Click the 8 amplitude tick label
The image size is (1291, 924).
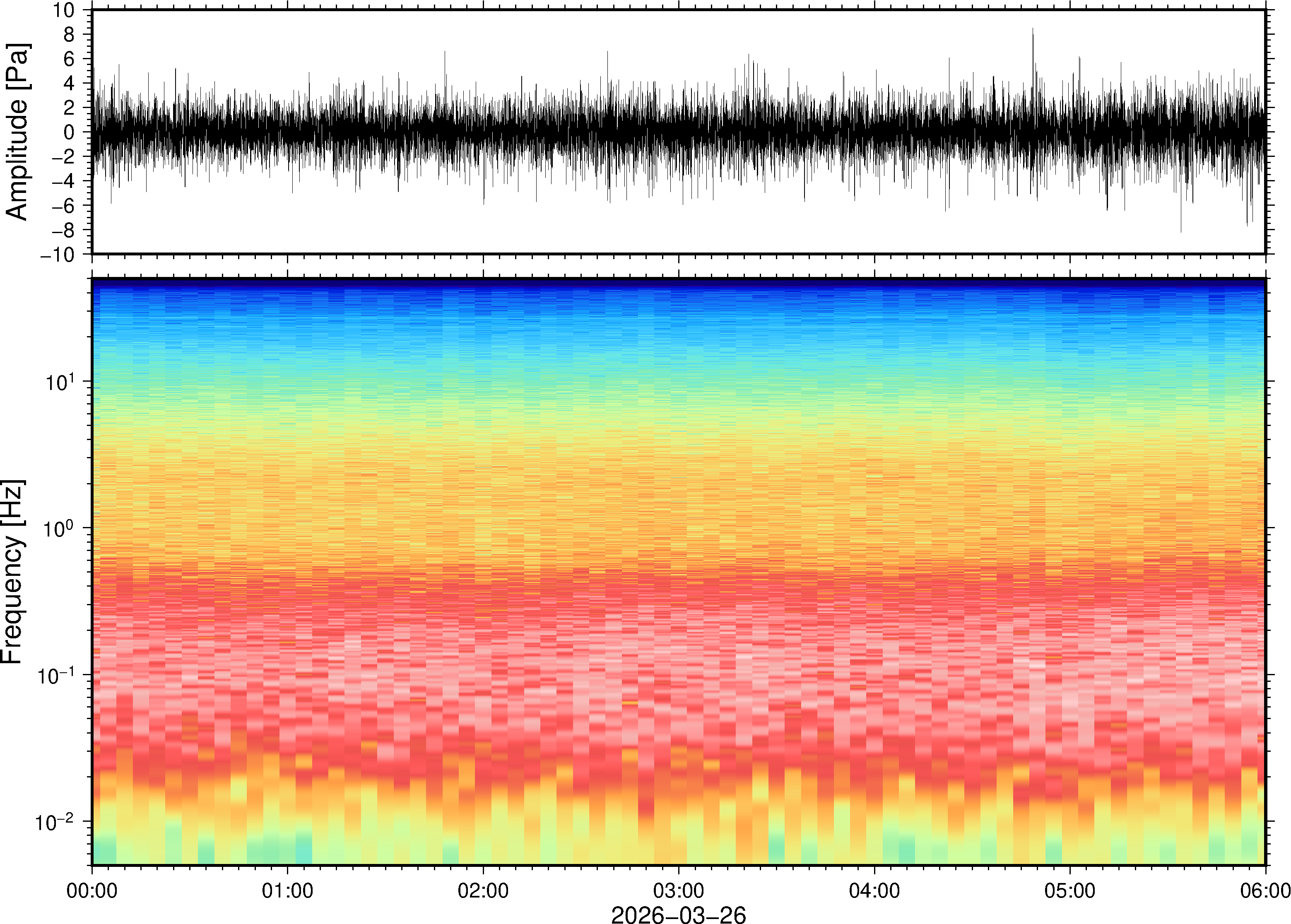point(70,35)
